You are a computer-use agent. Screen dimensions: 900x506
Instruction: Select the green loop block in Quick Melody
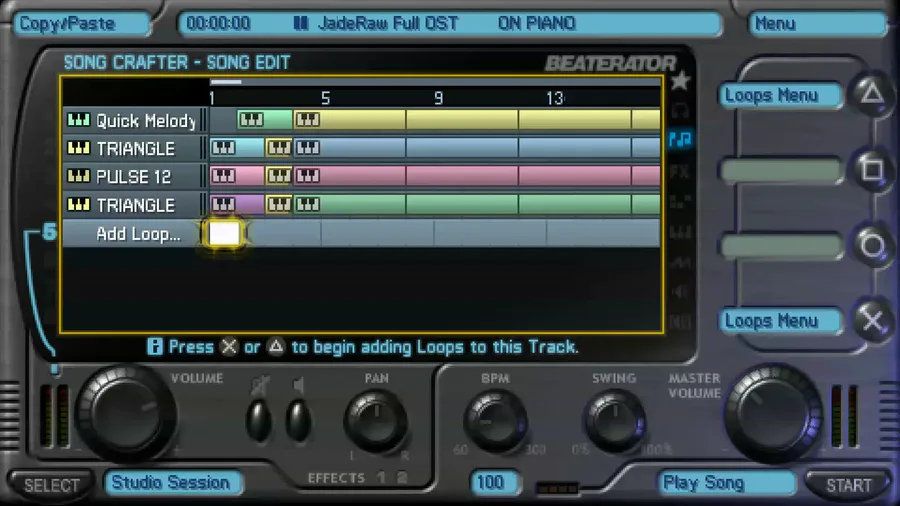point(265,119)
